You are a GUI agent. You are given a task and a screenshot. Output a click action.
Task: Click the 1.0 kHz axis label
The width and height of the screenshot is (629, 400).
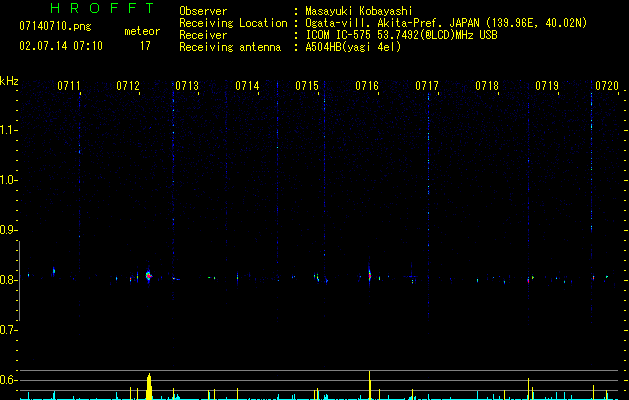pos(8,180)
